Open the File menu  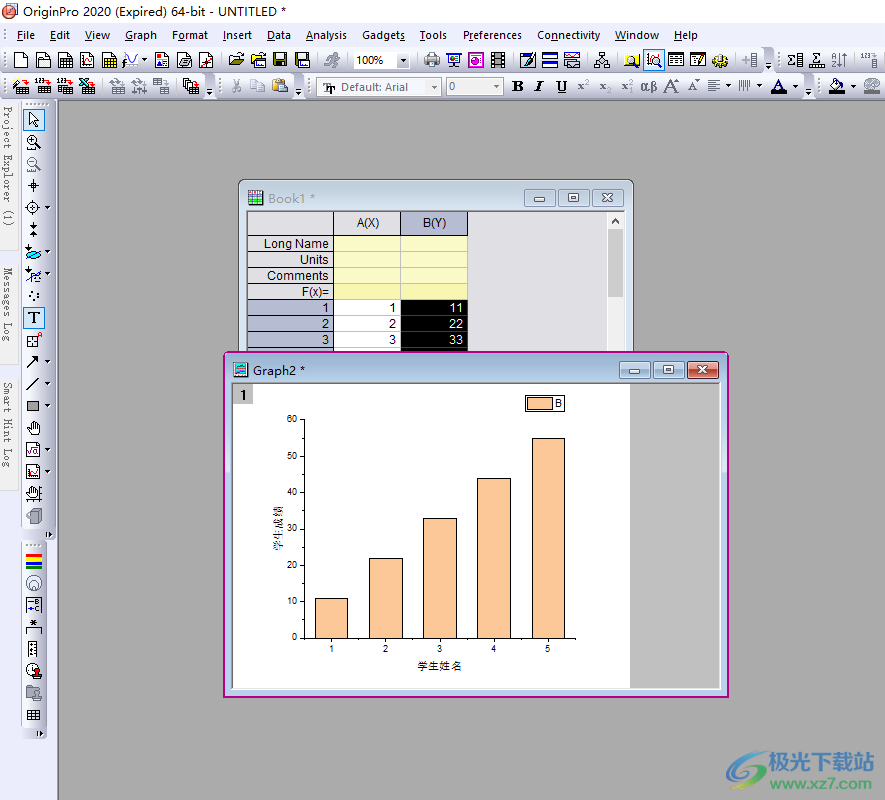[x=25, y=35]
